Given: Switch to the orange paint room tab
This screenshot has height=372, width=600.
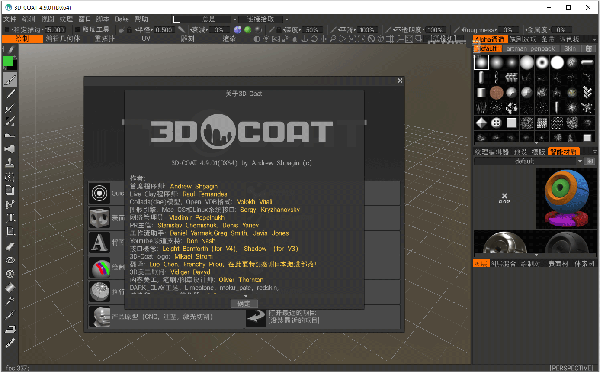Looking at the screenshot, I should (22, 39).
